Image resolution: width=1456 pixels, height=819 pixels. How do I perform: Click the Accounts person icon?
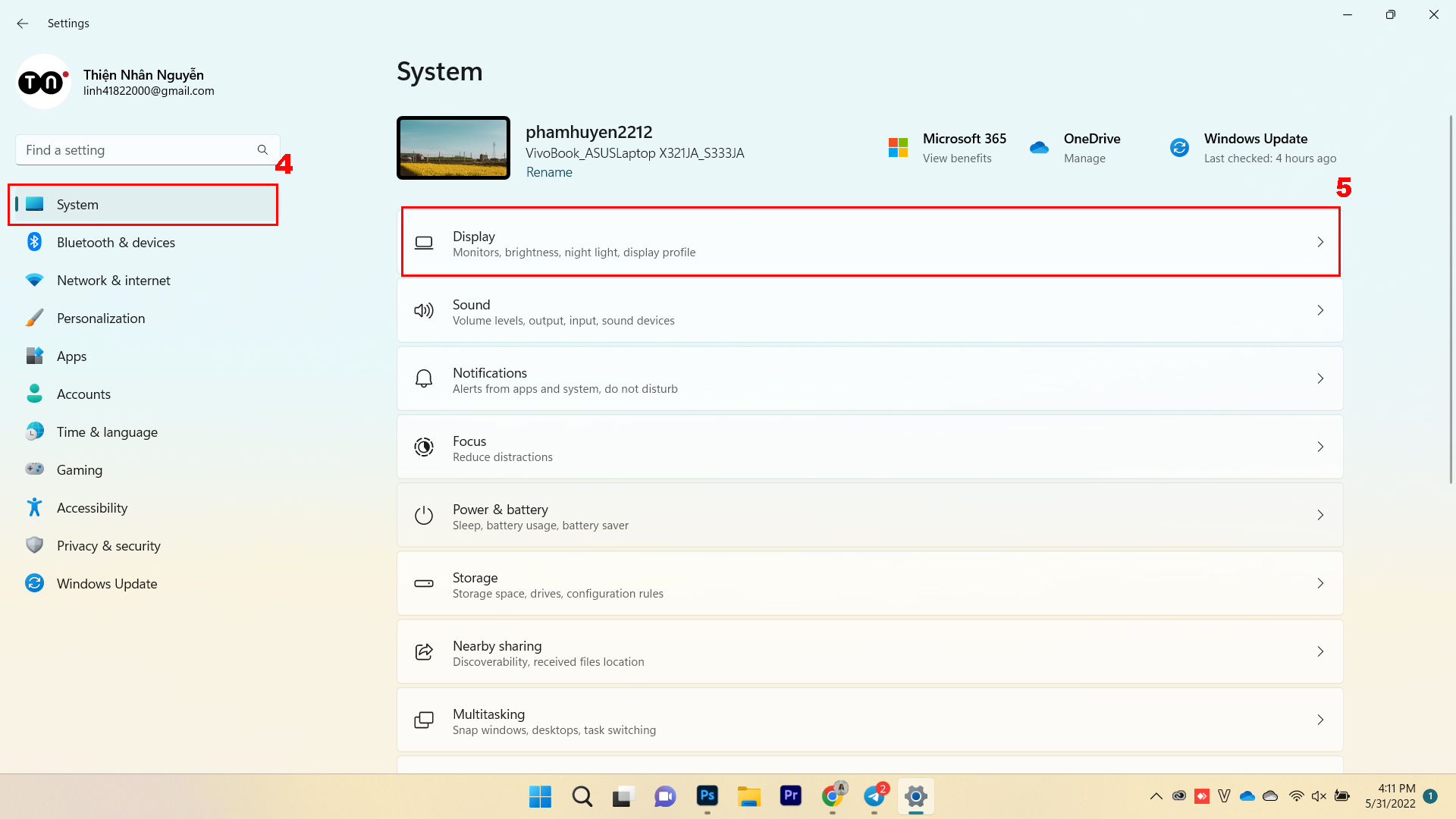(x=34, y=394)
